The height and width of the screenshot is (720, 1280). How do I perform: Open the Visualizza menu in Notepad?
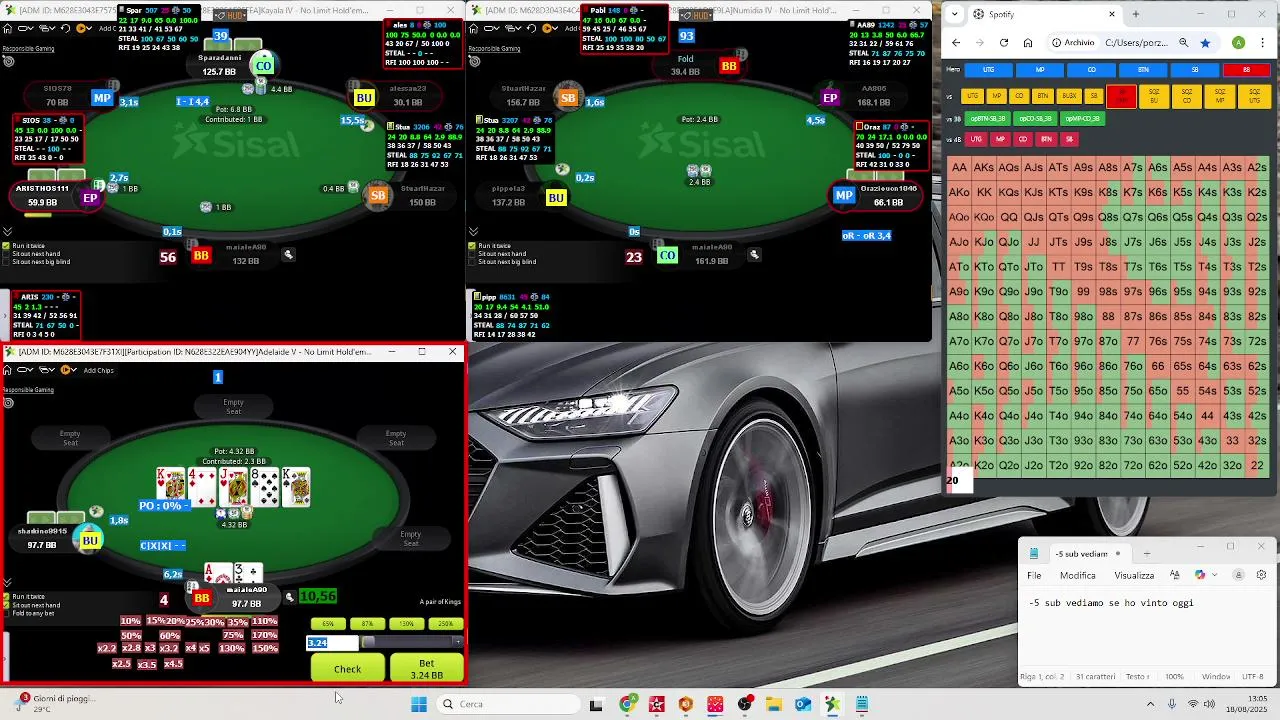(x=1134, y=575)
